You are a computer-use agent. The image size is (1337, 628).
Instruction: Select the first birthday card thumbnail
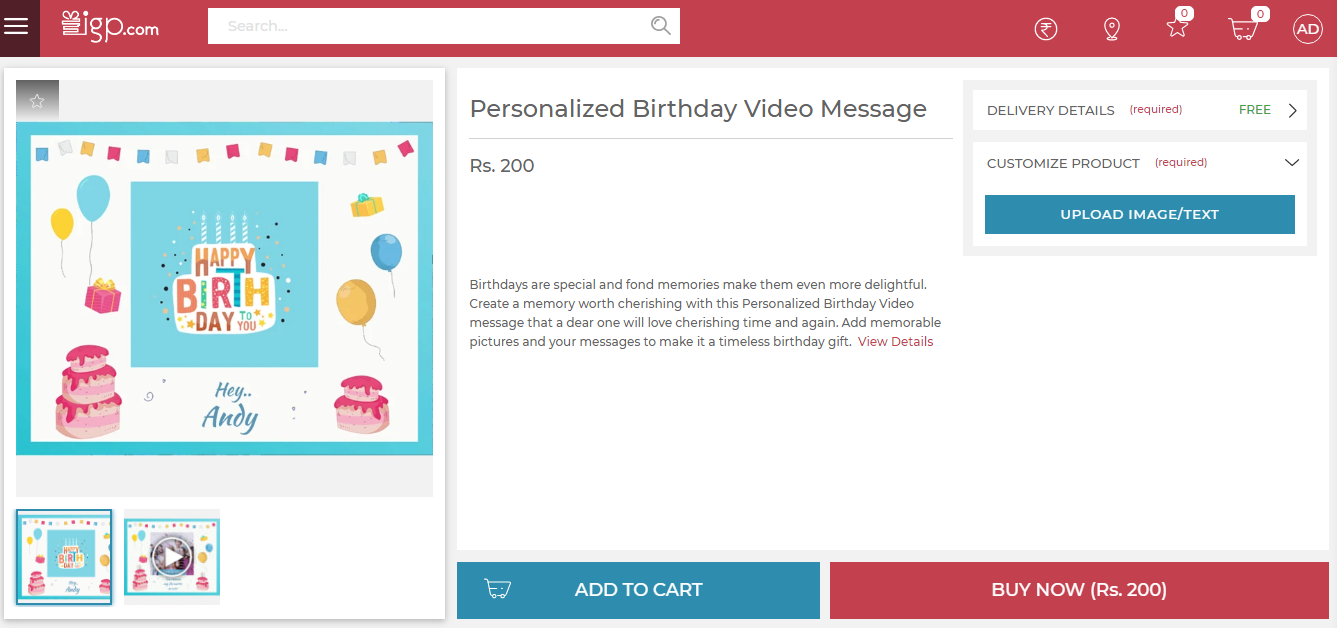coord(64,557)
